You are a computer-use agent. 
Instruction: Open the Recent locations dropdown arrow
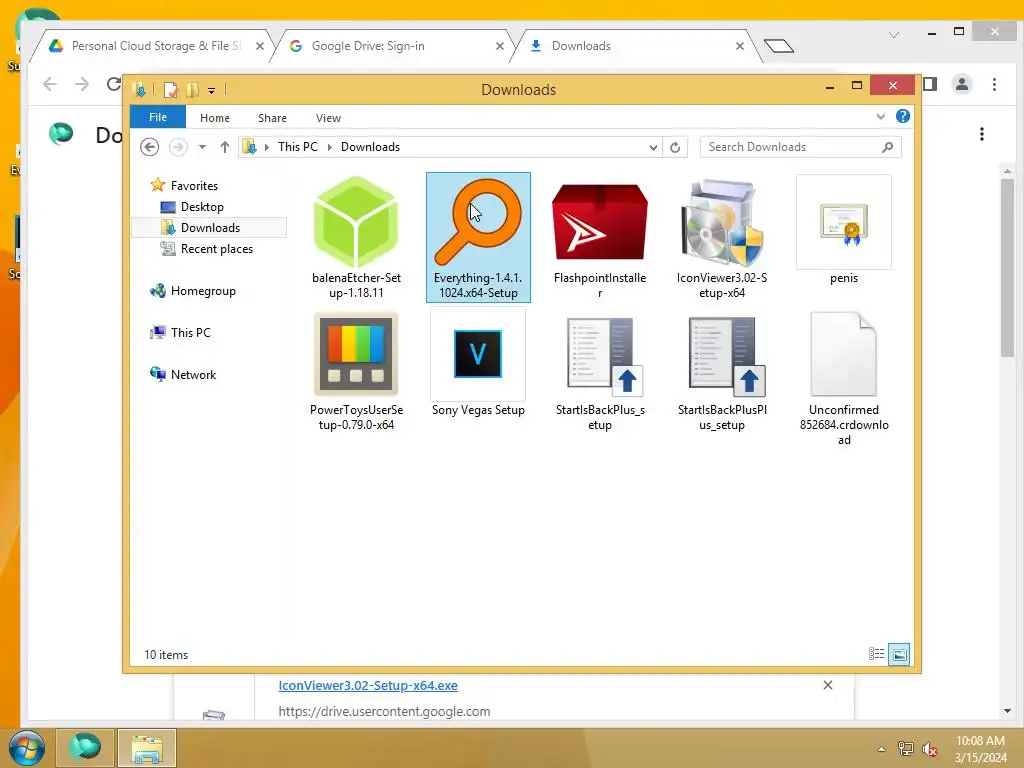click(x=202, y=147)
